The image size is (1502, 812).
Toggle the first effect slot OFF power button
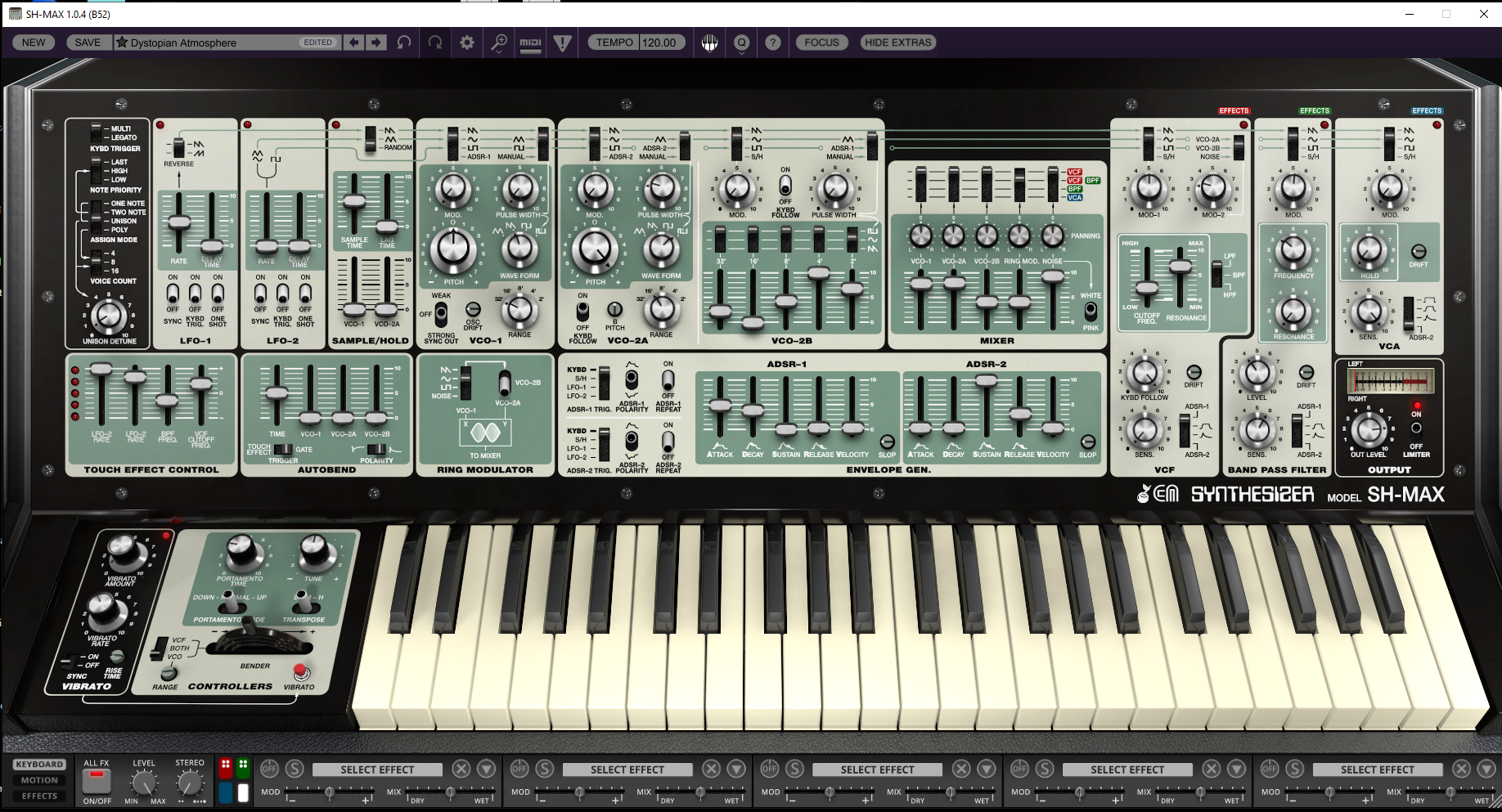click(269, 769)
